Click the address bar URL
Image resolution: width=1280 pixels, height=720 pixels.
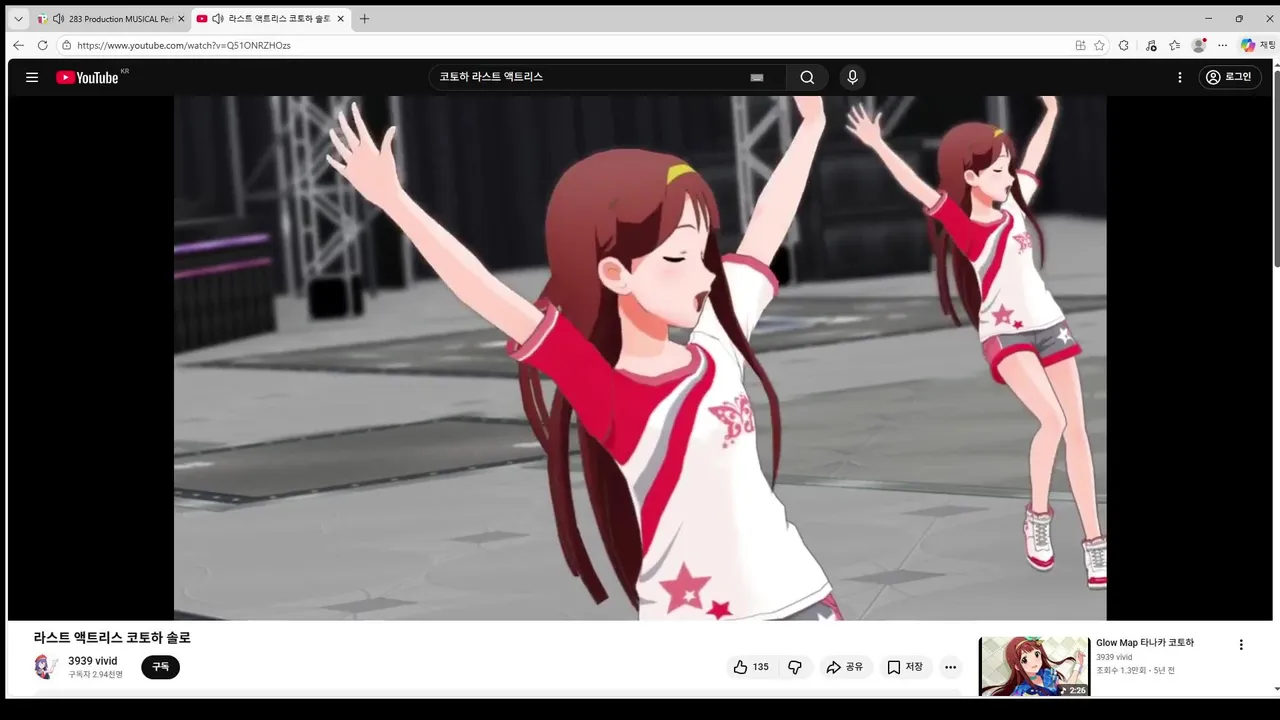click(x=184, y=45)
